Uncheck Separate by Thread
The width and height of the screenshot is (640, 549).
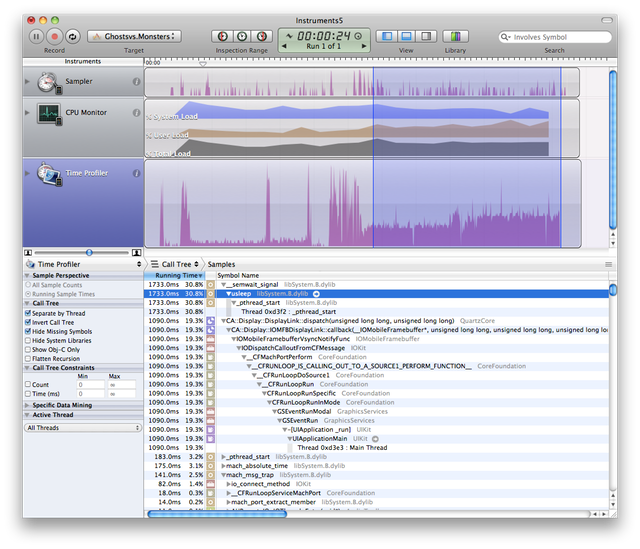pyautogui.click(x=27, y=313)
